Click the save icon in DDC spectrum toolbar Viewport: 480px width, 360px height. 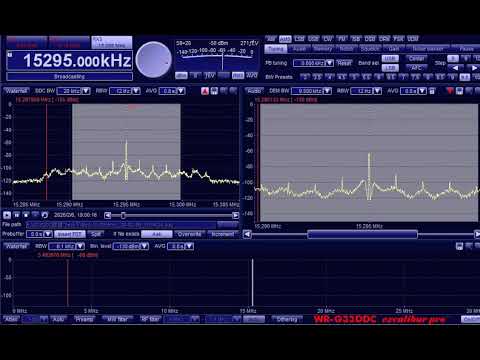(214, 91)
